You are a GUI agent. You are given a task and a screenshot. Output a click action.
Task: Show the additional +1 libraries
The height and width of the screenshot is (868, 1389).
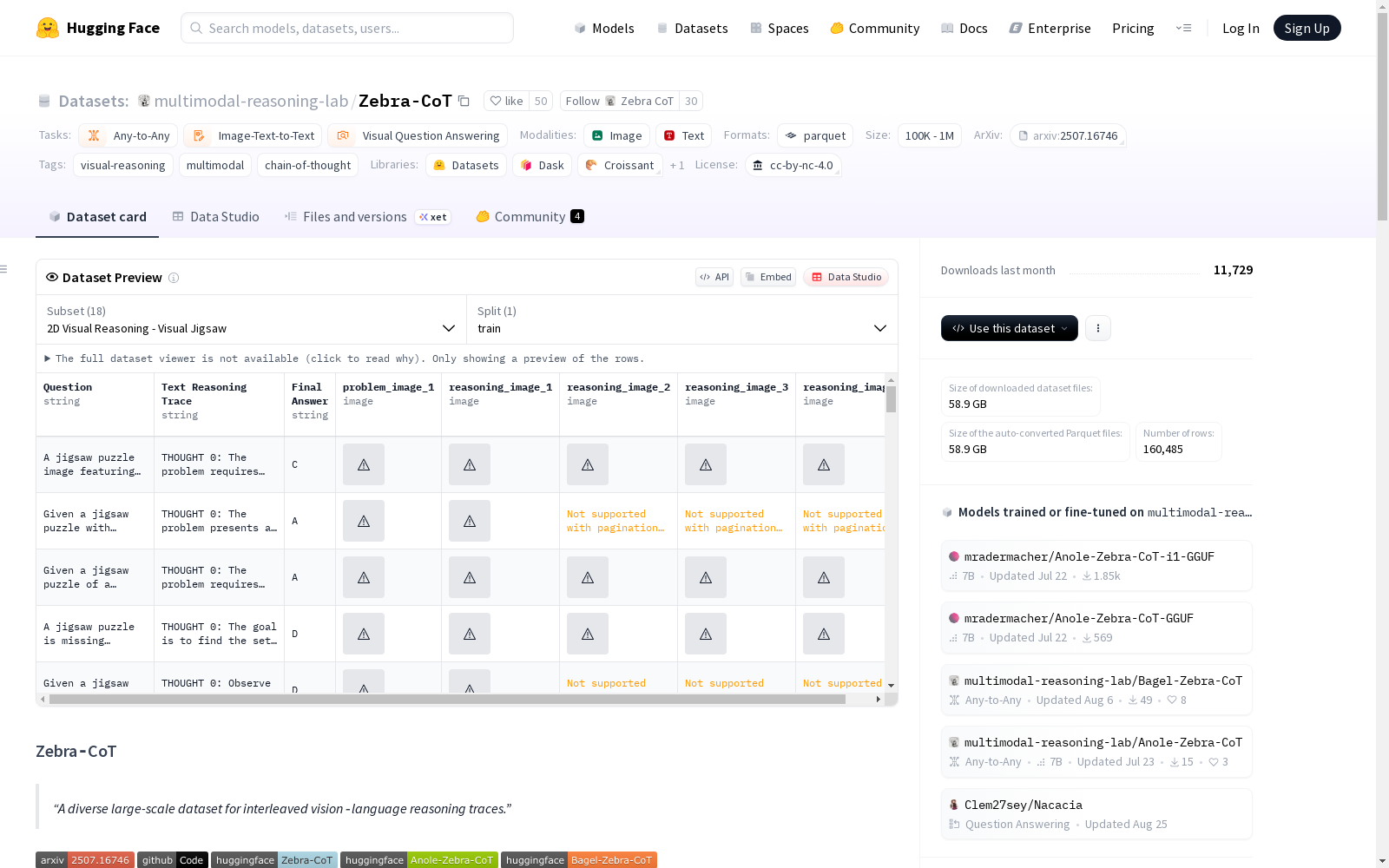[677, 165]
